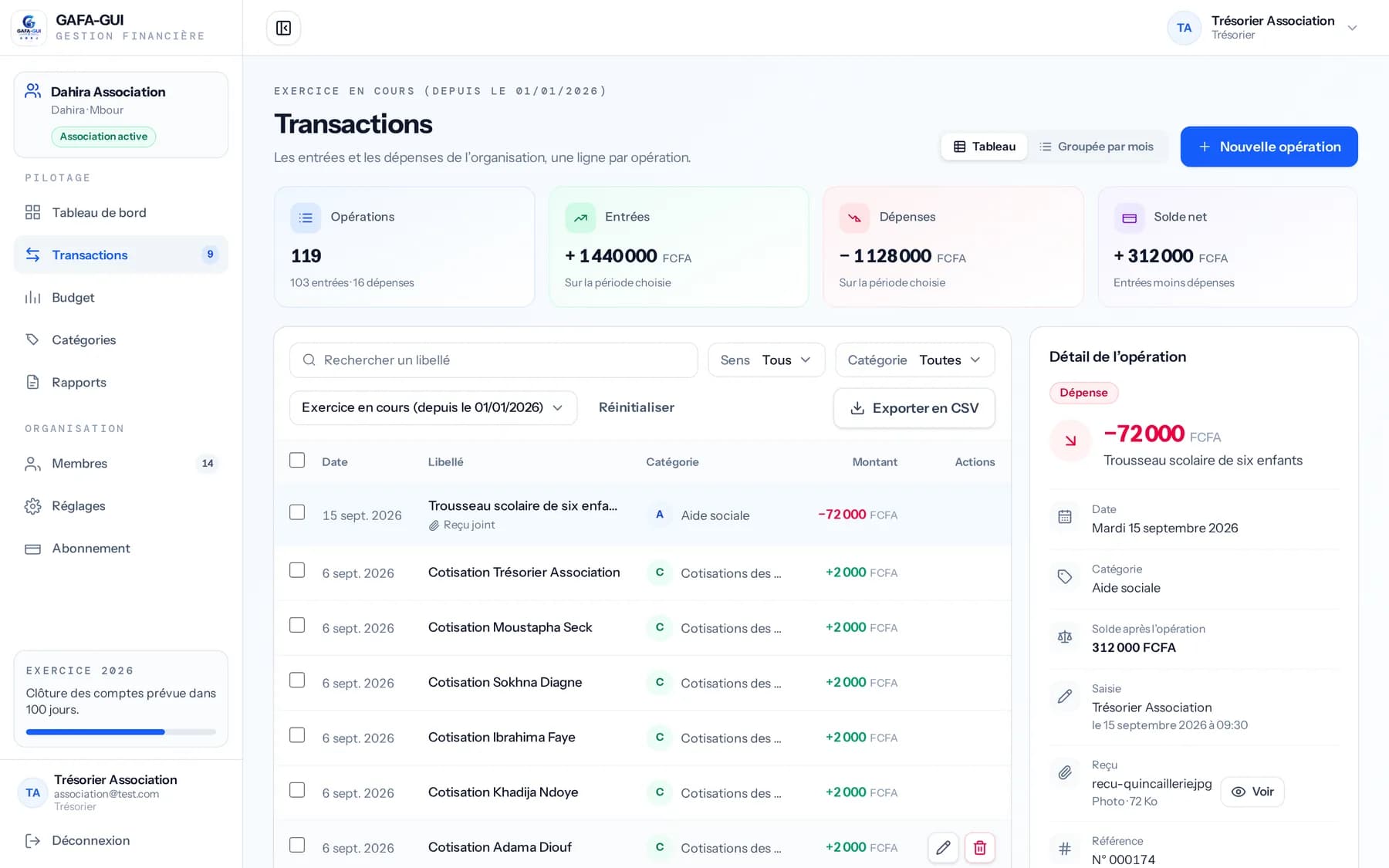Collapse the sidebar panel toggle icon
This screenshot has width=1389, height=868.
tap(283, 28)
